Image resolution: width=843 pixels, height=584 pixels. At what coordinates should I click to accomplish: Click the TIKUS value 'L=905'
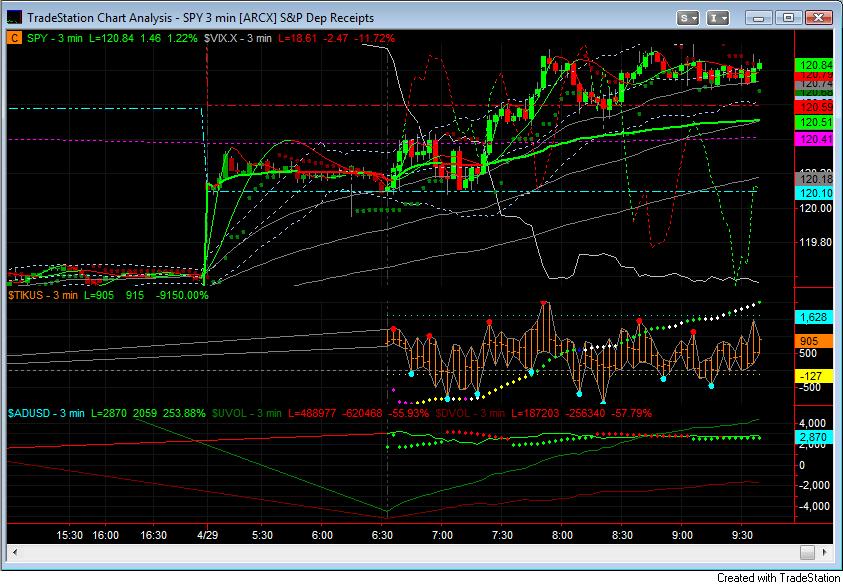pos(98,295)
